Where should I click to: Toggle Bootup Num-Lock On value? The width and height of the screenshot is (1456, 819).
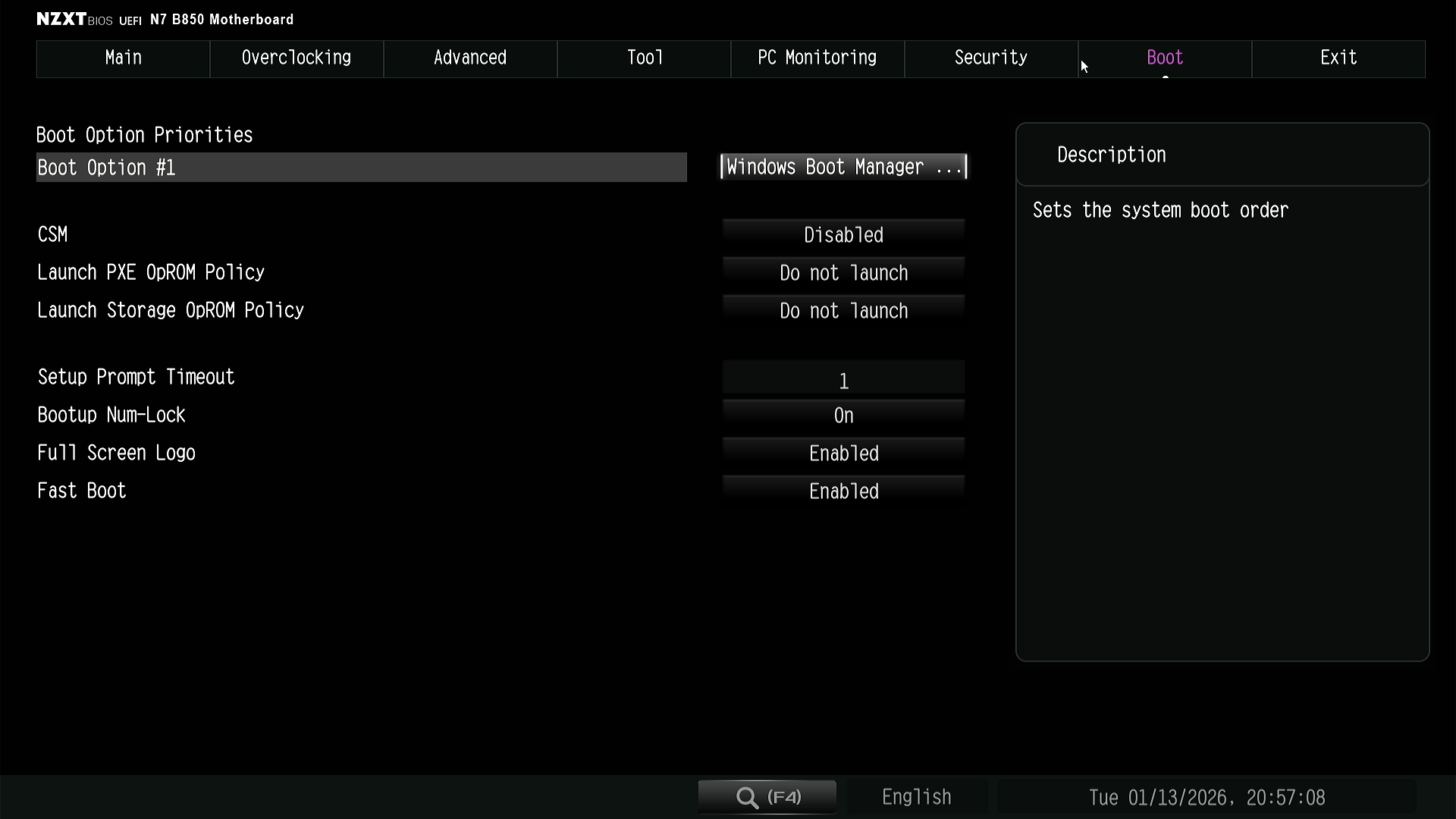pyautogui.click(x=843, y=416)
